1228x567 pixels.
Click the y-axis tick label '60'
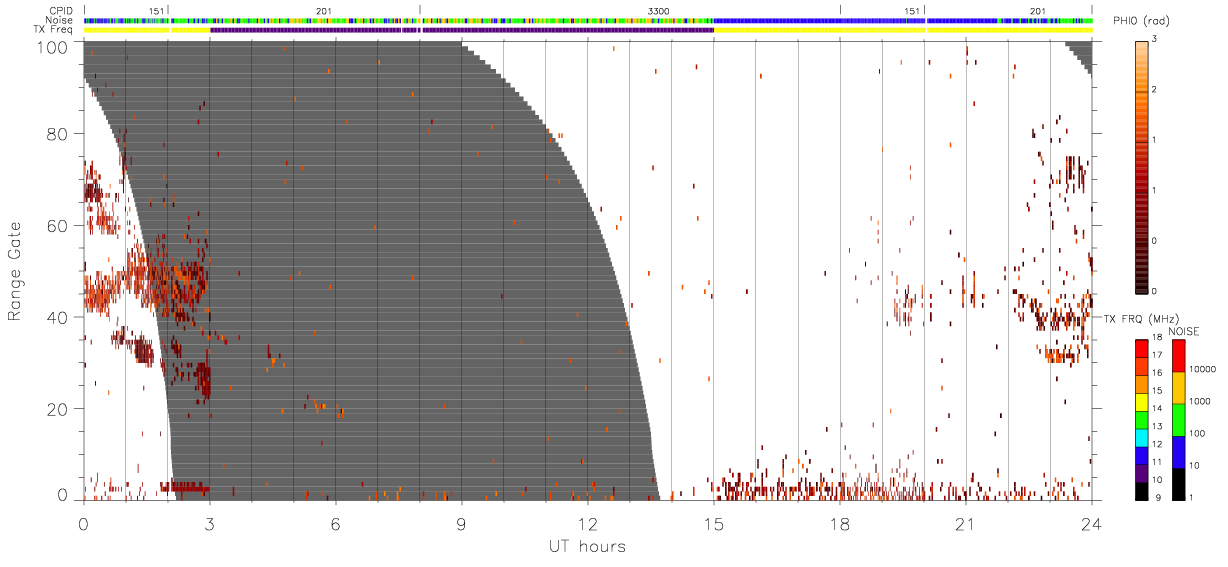tap(59, 225)
